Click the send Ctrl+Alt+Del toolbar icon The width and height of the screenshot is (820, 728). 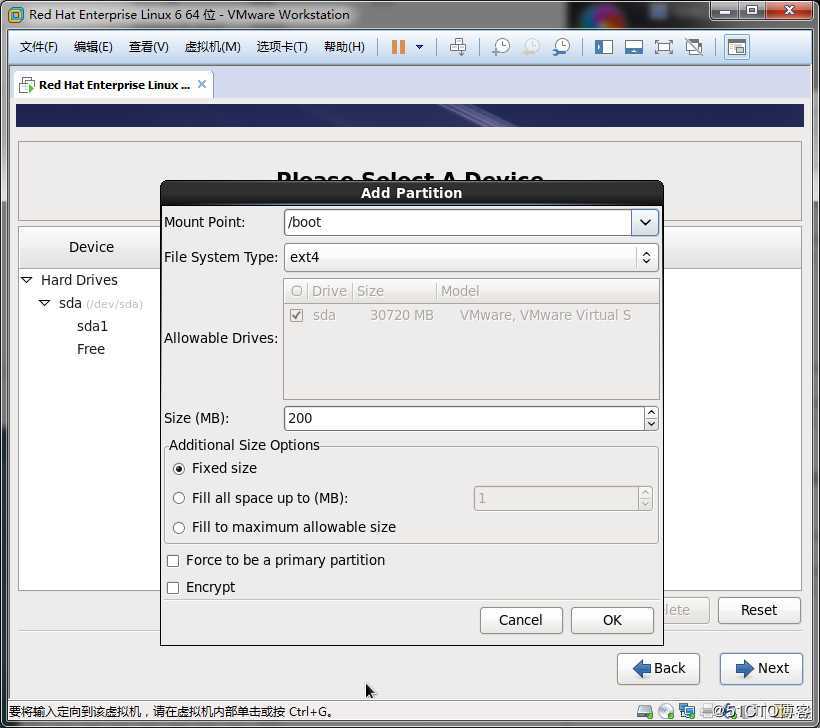[457, 47]
